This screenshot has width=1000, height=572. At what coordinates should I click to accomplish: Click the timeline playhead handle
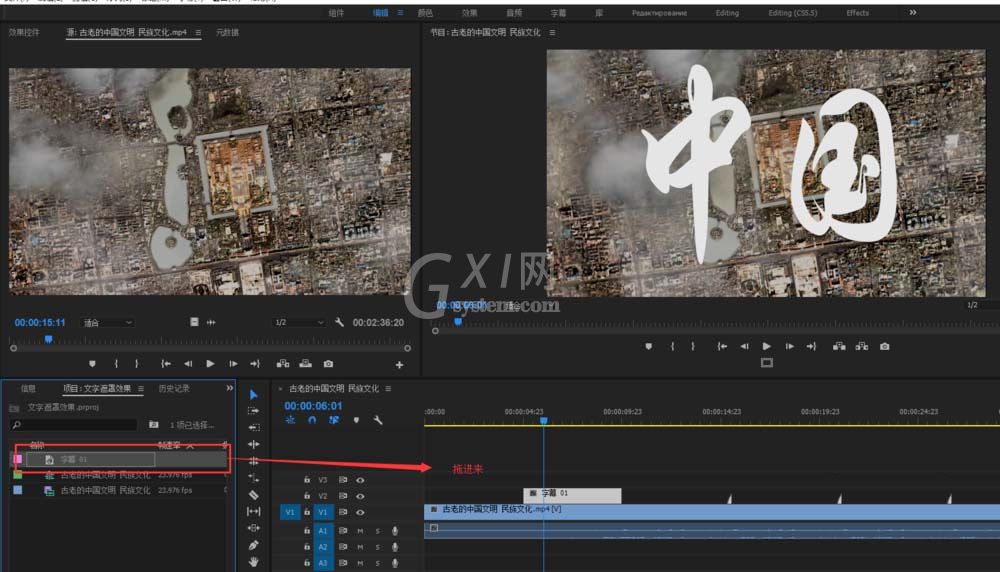click(543, 421)
